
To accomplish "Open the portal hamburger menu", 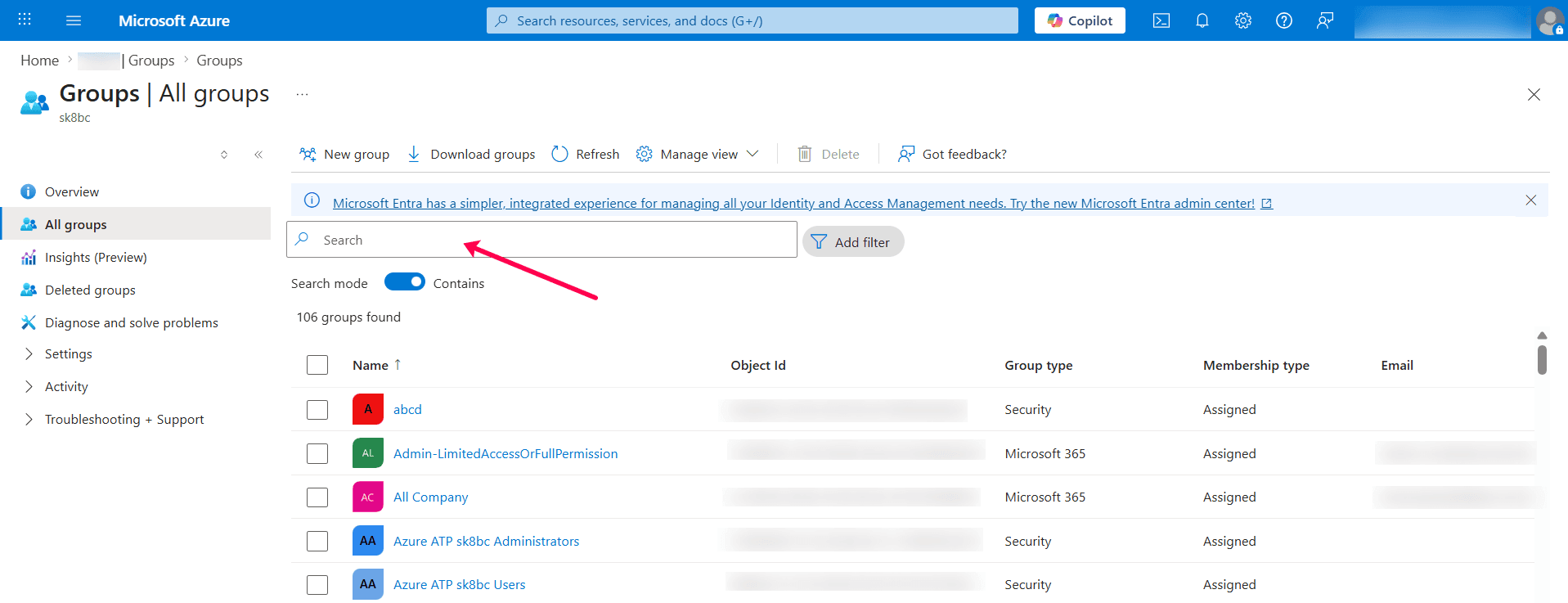I will pos(74,20).
